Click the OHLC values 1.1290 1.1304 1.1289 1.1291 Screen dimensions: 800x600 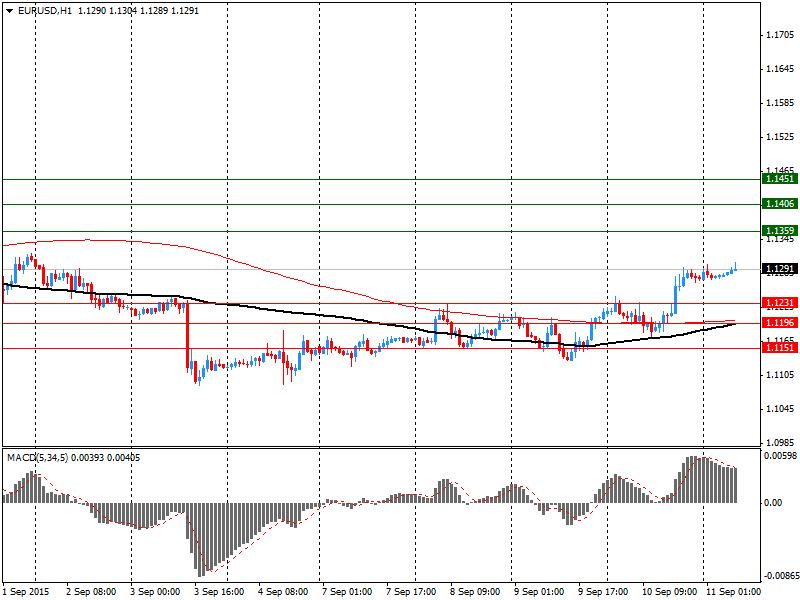coord(138,11)
